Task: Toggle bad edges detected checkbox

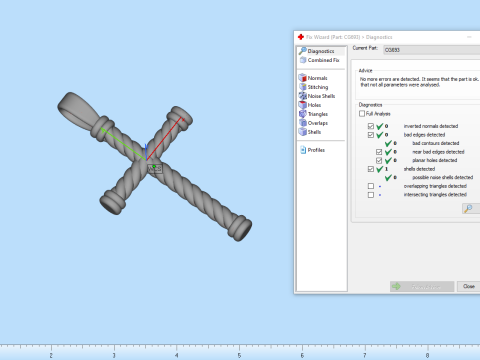Action: 371,135
